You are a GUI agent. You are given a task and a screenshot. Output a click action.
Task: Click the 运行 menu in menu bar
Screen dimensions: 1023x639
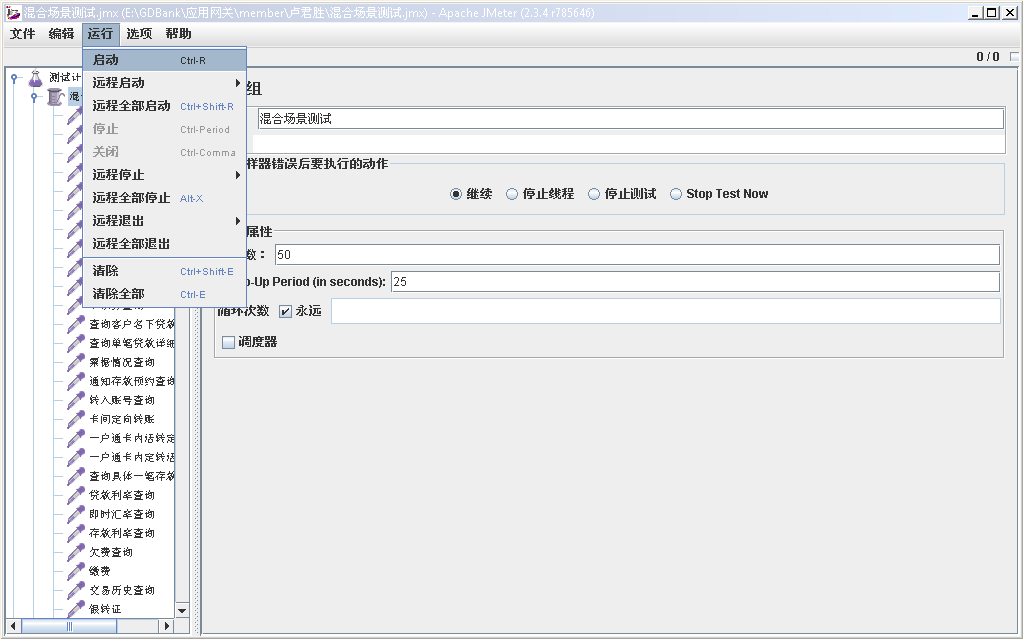tap(100, 34)
